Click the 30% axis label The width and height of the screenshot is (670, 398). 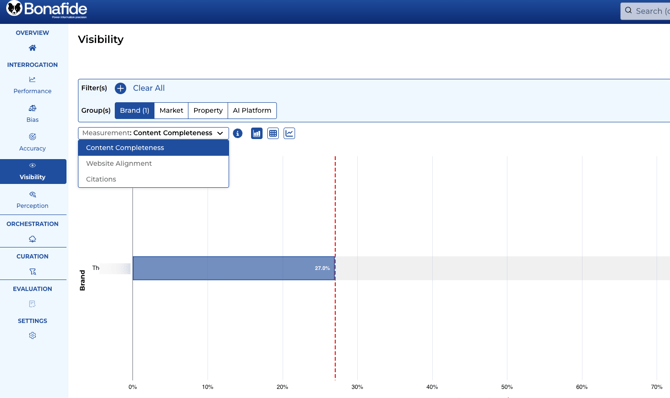tap(357, 387)
